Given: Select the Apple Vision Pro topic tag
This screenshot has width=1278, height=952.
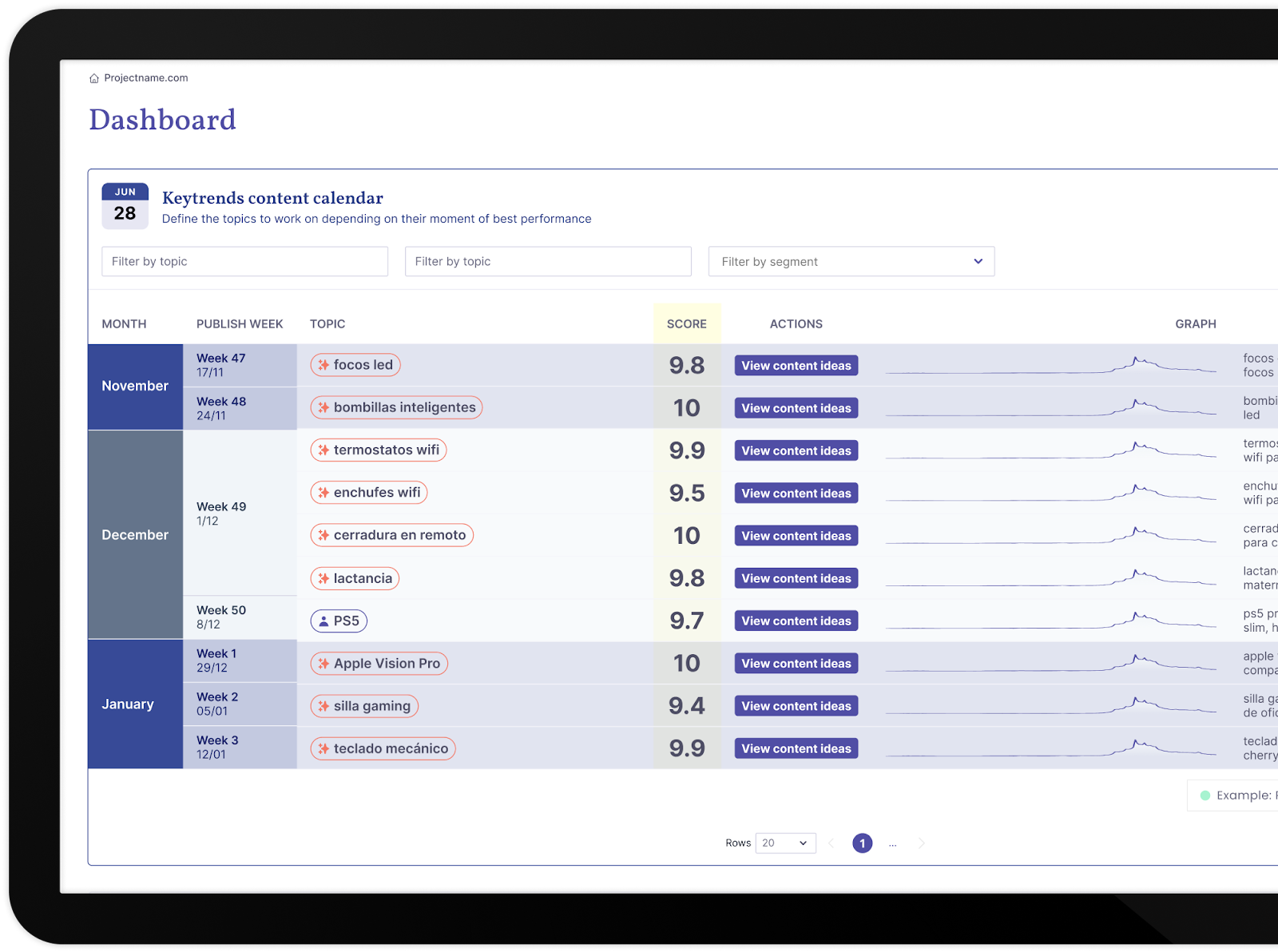Looking at the screenshot, I should click(379, 664).
